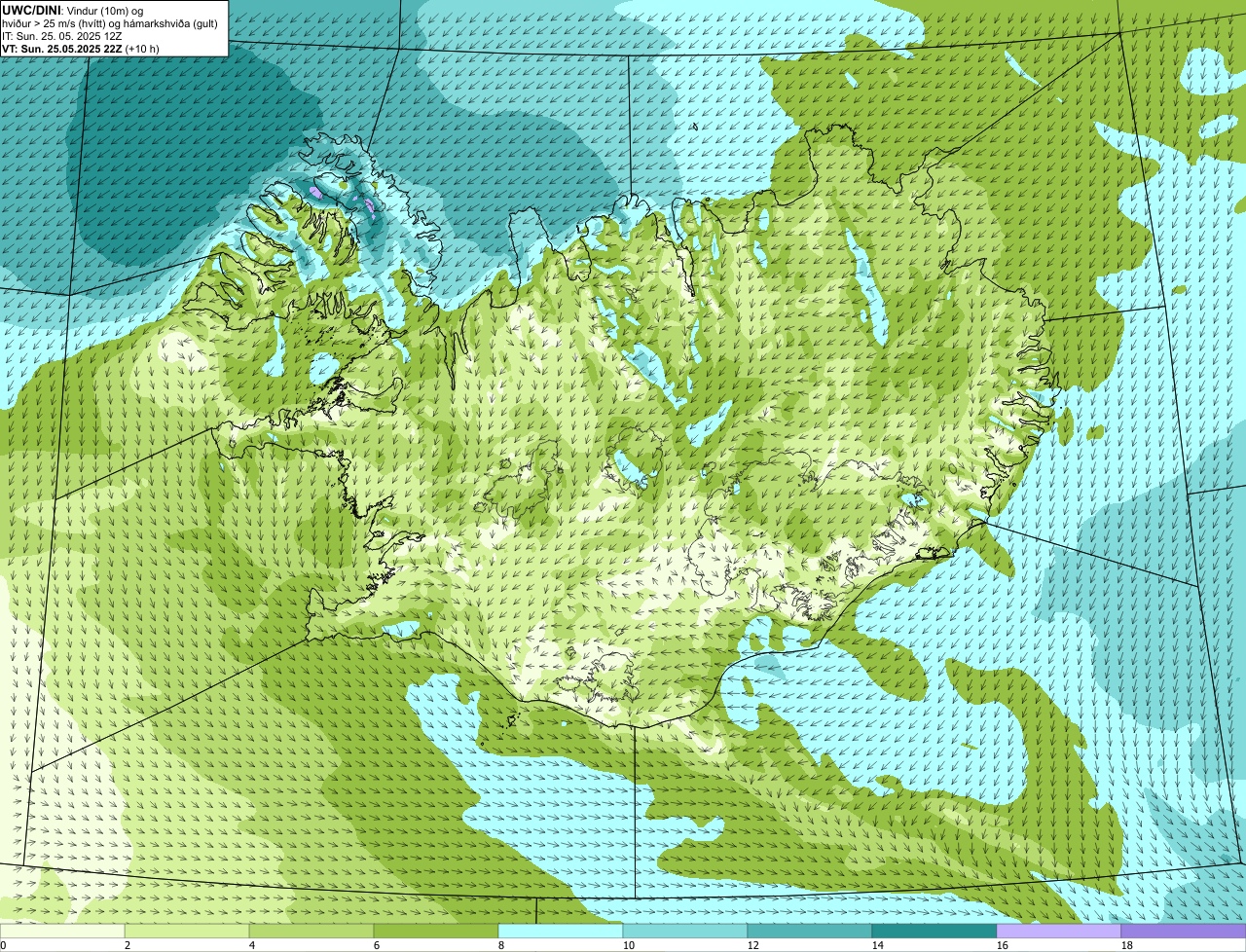Click the scale label '16'
This screenshot has height=952, width=1246.
pyautogui.click(x=1003, y=945)
